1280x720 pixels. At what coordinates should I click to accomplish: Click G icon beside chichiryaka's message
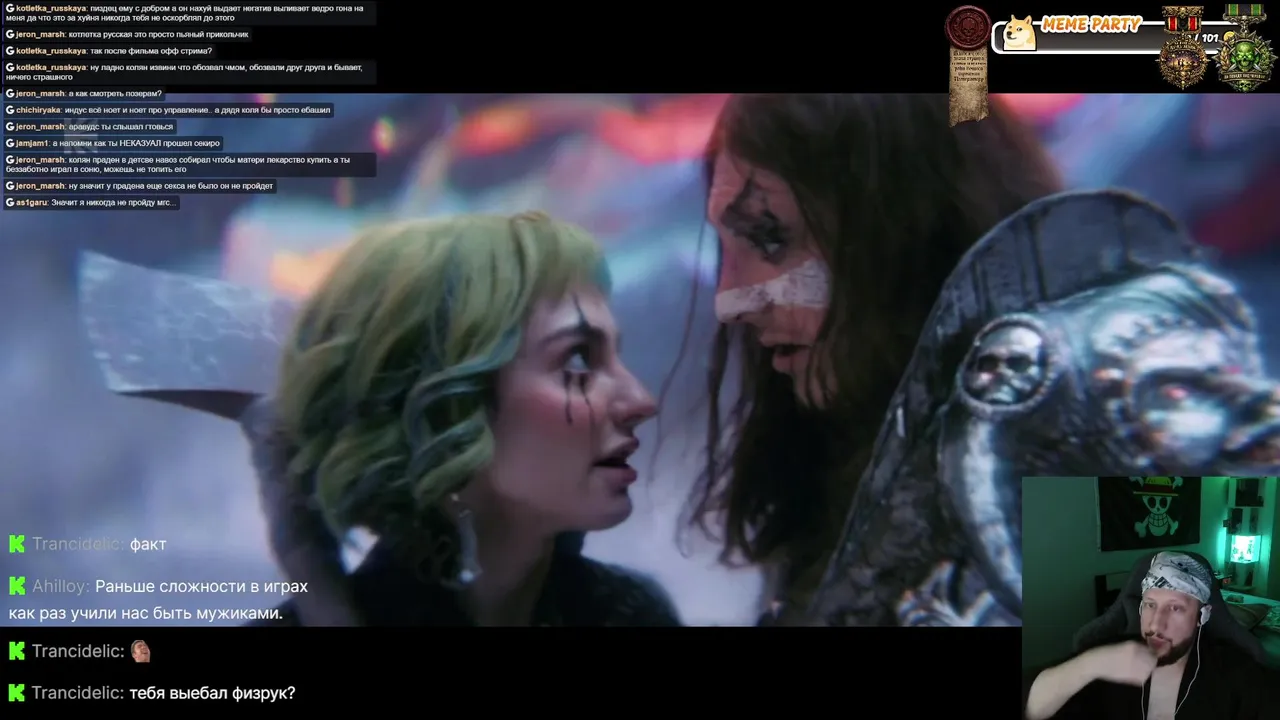(10, 110)
